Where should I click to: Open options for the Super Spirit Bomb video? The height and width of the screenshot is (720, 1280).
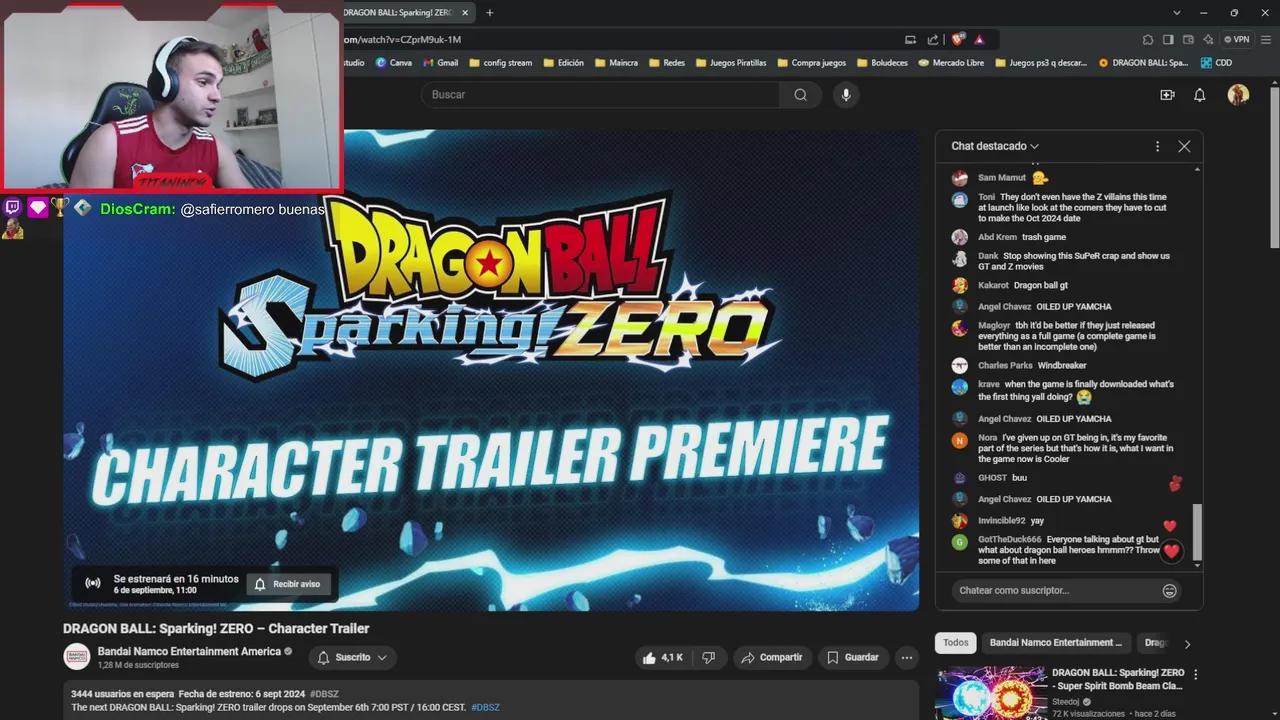pyautogui.click(x=1196, y=675)
